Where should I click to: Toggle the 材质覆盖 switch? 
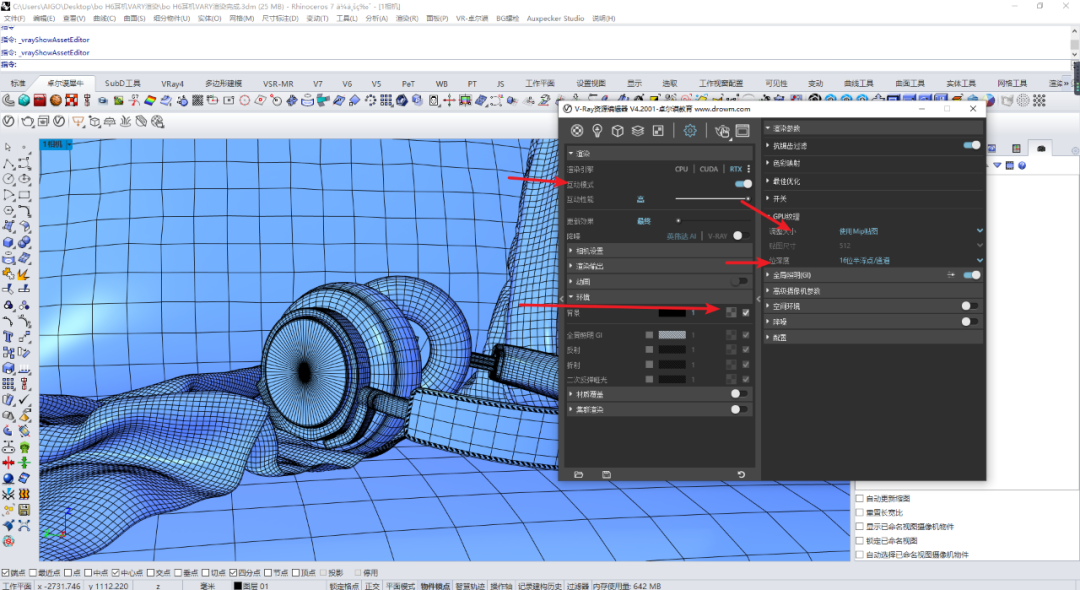coord(739,394)
